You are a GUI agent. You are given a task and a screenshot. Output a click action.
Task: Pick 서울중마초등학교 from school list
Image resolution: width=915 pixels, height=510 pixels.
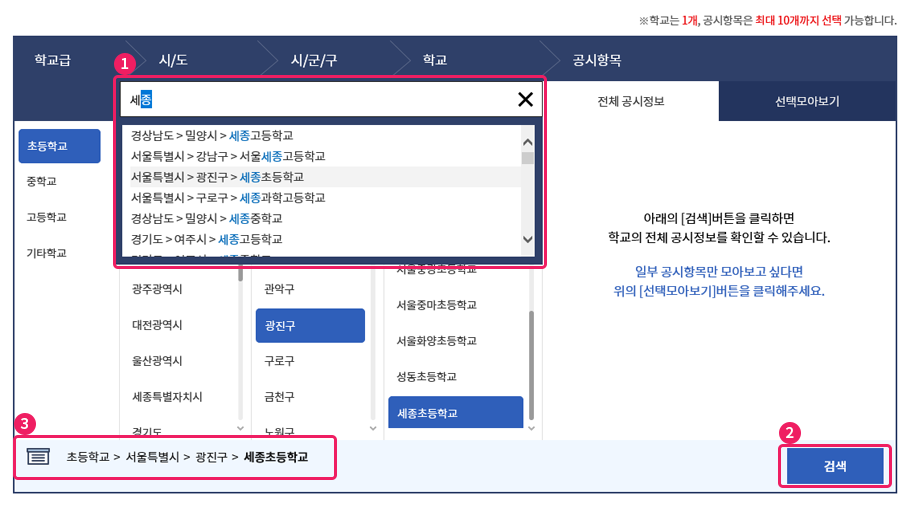pyautogui.click(x=436, y=305)
